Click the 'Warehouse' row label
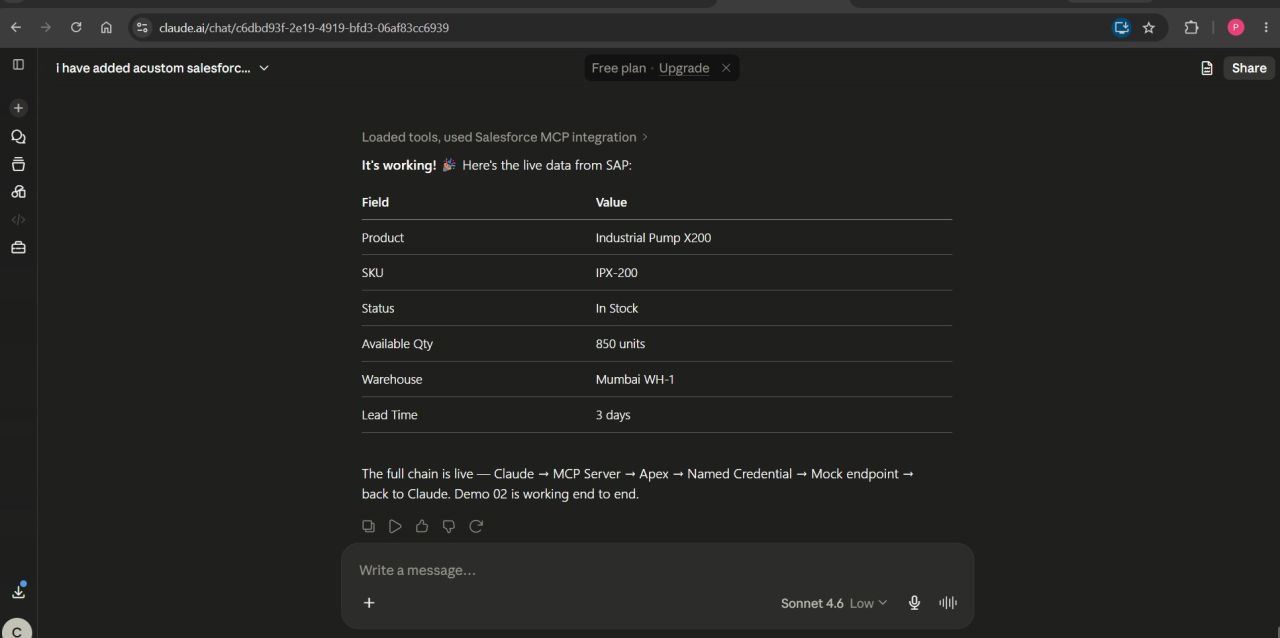Screen dimensions: 1280x638 (392, 379)
